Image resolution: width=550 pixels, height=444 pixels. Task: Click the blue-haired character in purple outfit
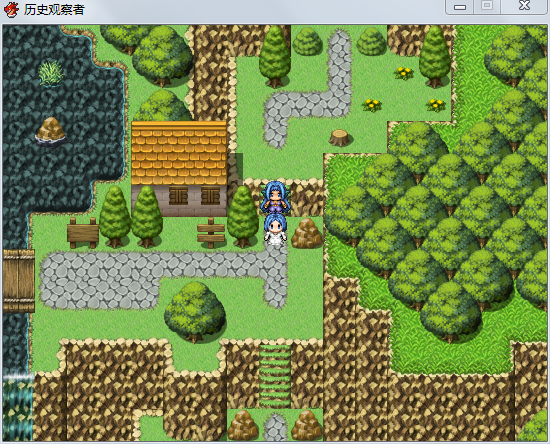[x=275, y=197]
